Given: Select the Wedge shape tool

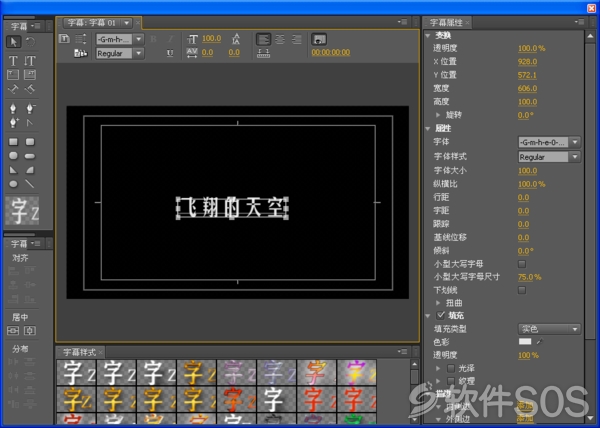Looking at the screenshot, I should click(13, 170).
